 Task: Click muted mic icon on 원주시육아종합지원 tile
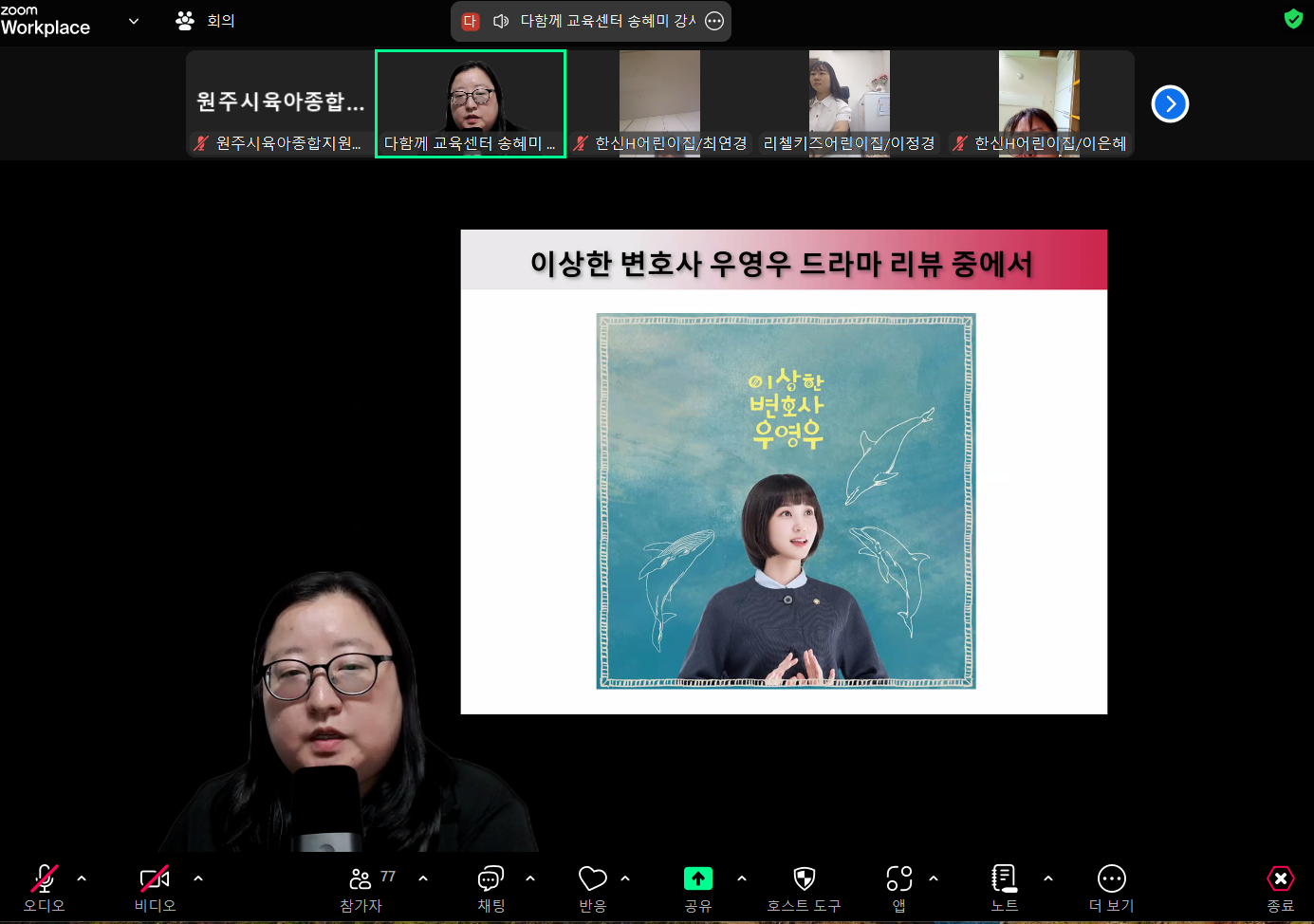tap(201, 143)
